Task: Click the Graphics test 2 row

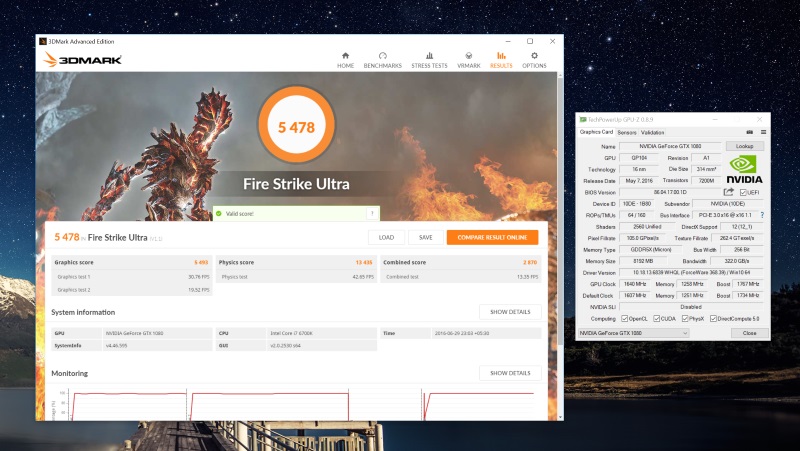Action: [132, 289]
